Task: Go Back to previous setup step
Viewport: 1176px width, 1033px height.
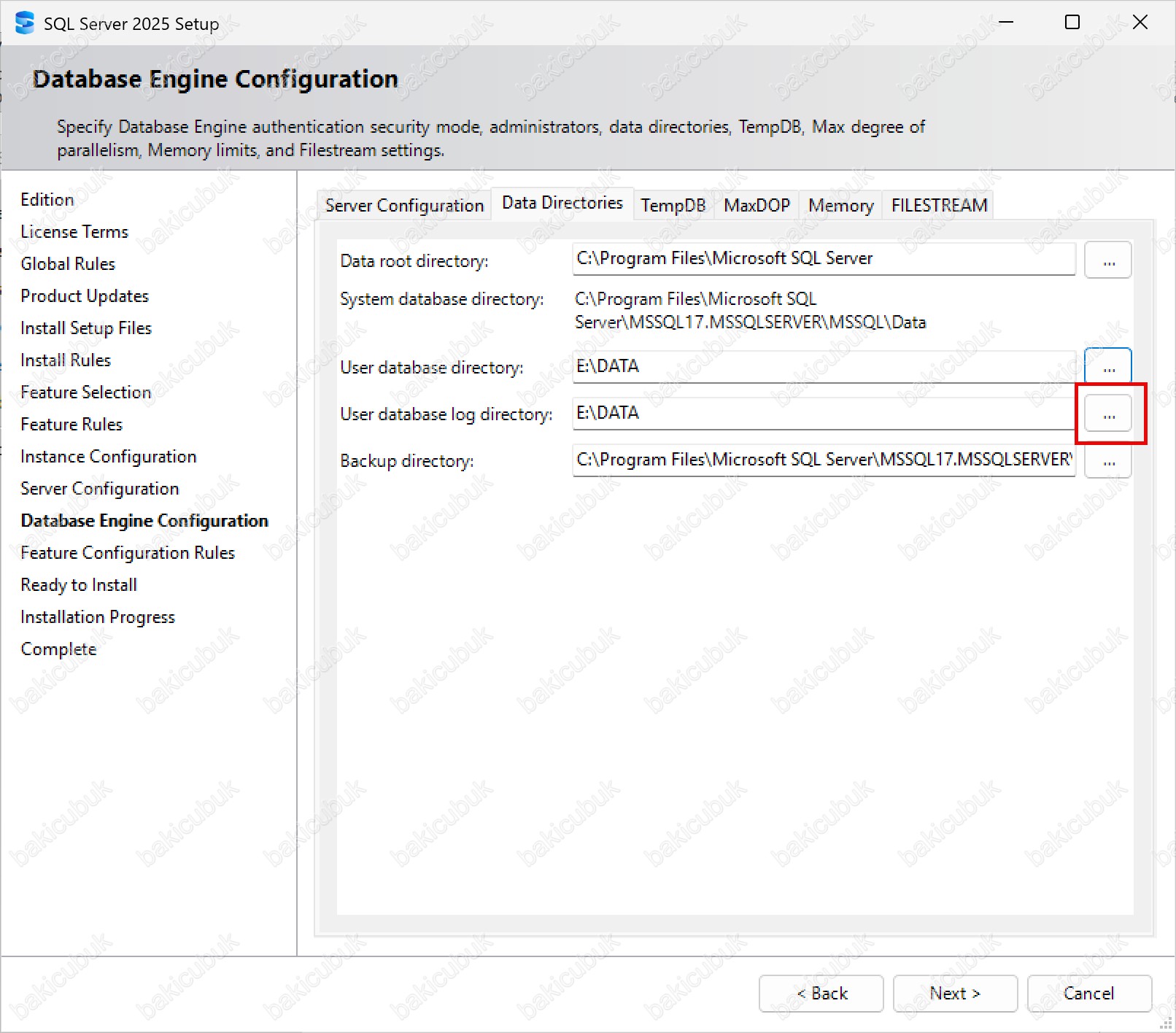Action: click(821, 994)
